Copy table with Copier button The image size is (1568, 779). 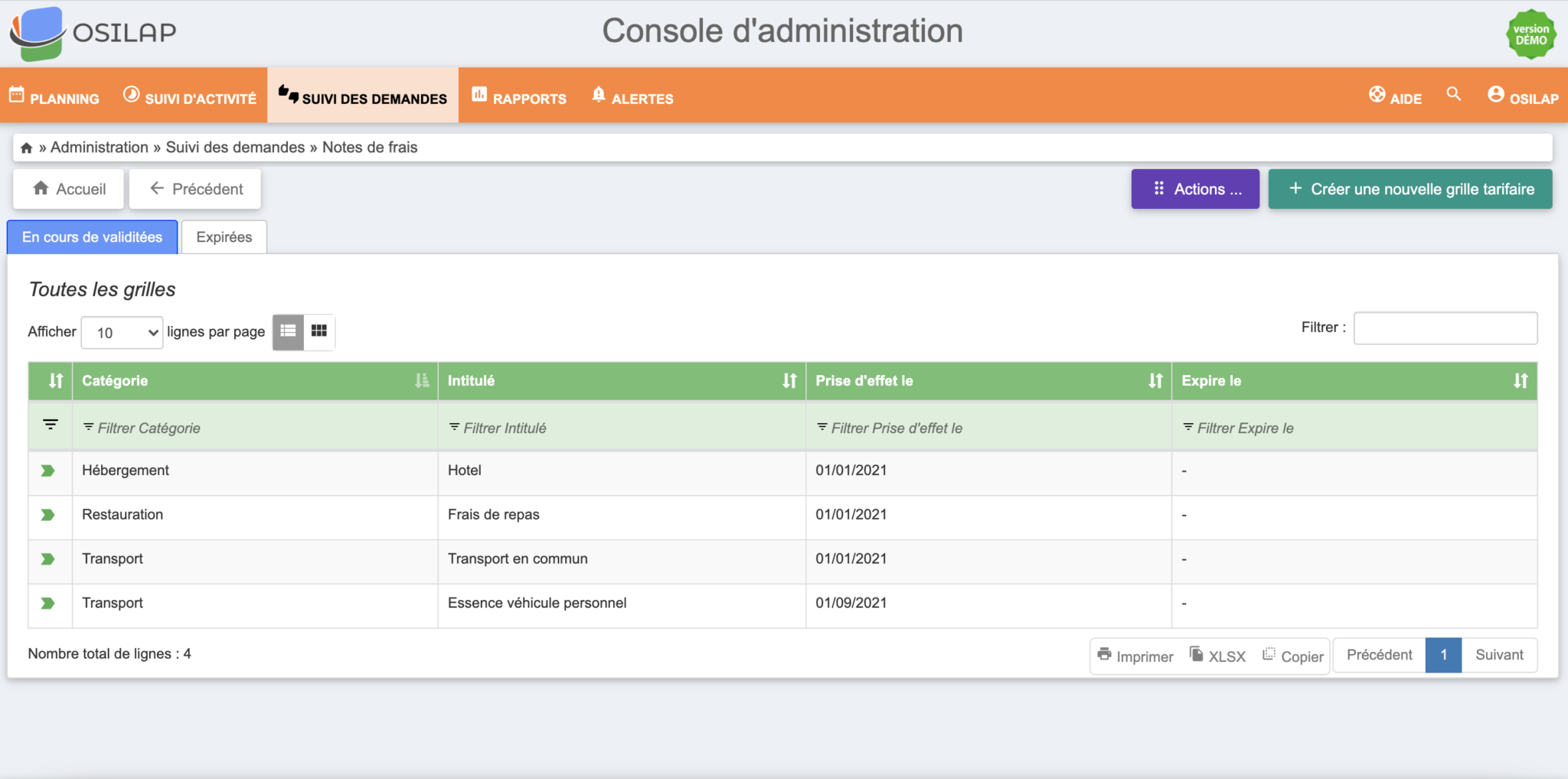(x=1293, y=656)
